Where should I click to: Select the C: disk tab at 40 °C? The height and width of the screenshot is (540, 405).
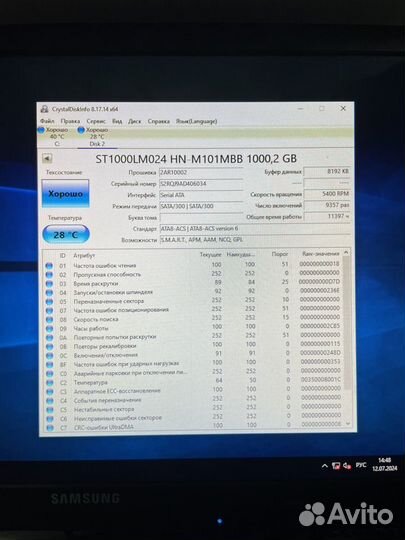55,137
